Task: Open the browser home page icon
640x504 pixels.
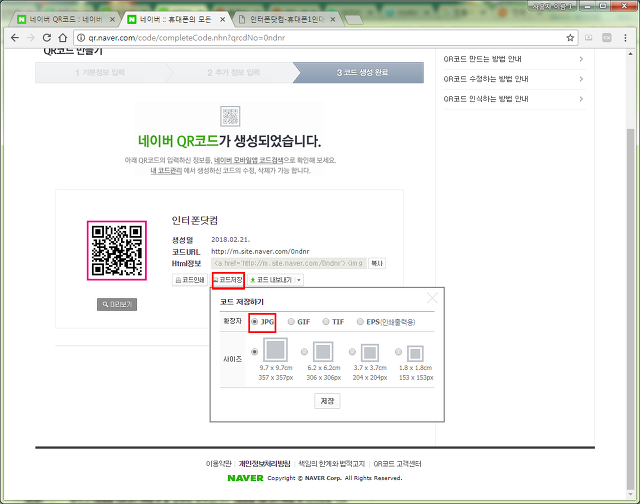Action: click(x=62, y=38)
